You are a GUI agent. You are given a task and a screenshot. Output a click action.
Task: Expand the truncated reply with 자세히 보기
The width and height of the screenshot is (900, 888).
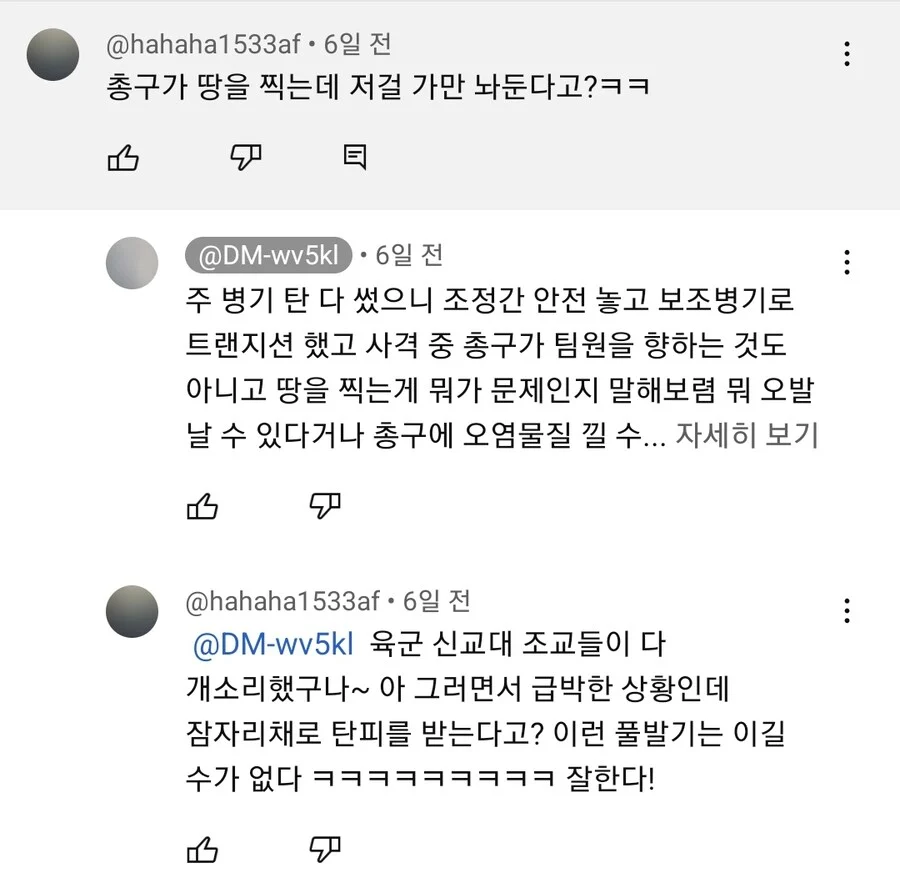click(x=747, y=436)
